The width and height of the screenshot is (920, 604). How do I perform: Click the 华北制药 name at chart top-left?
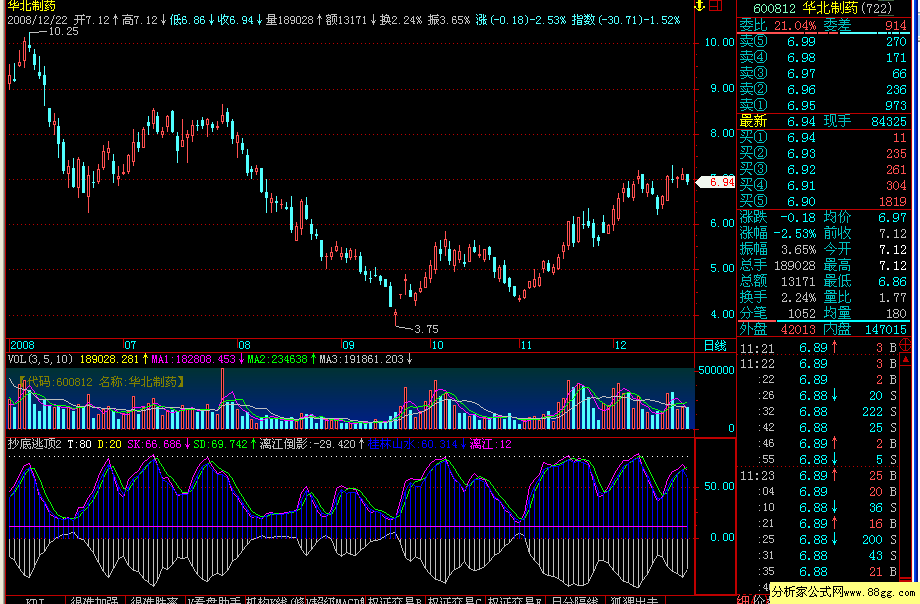(32, 6)
